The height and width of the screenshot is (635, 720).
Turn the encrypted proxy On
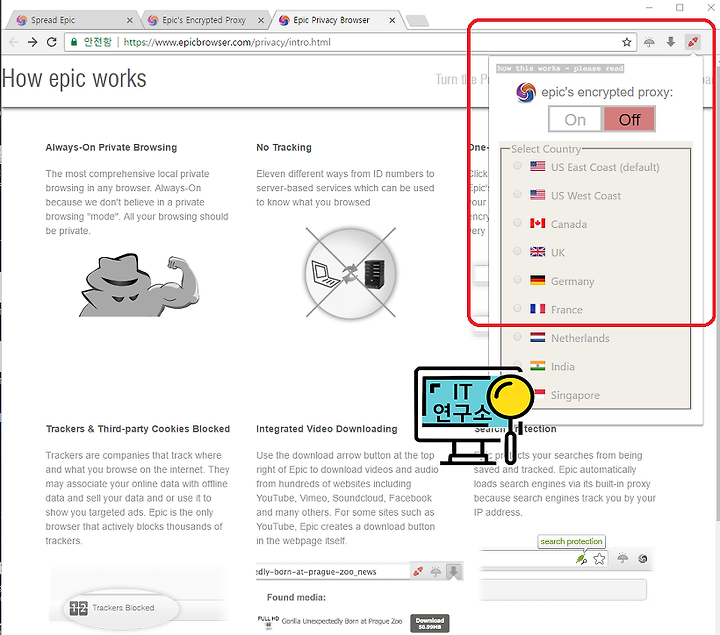tap(575, 119)
